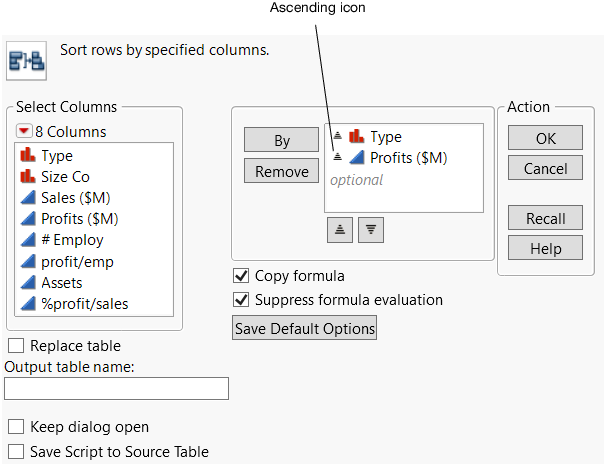Click the Sort dialog icon at top left
This screenshot has height=466, width=606.
click(x=27, y=59)
